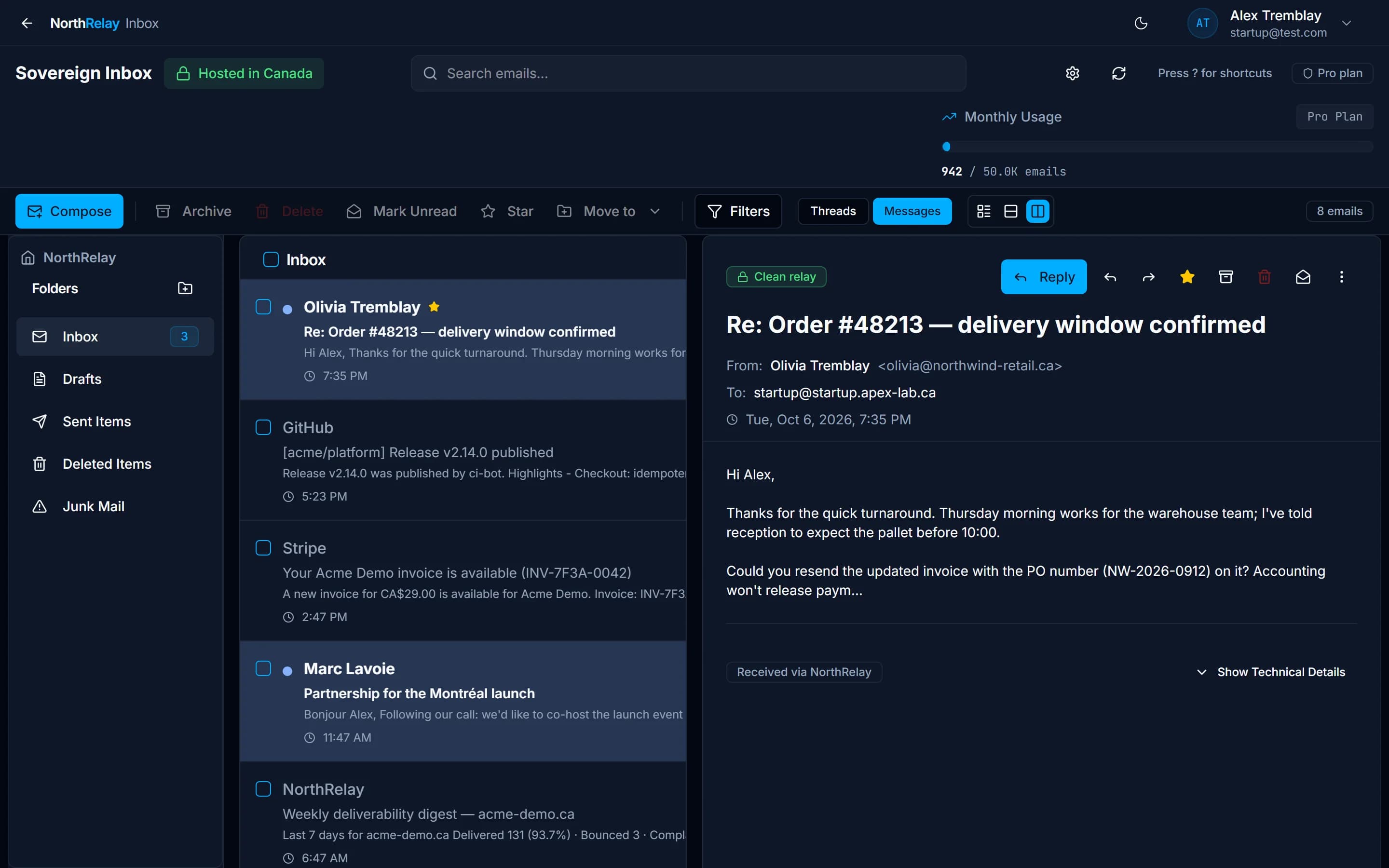
Task: Select the side-by-side reading pane view
Action: [1038, 211]
